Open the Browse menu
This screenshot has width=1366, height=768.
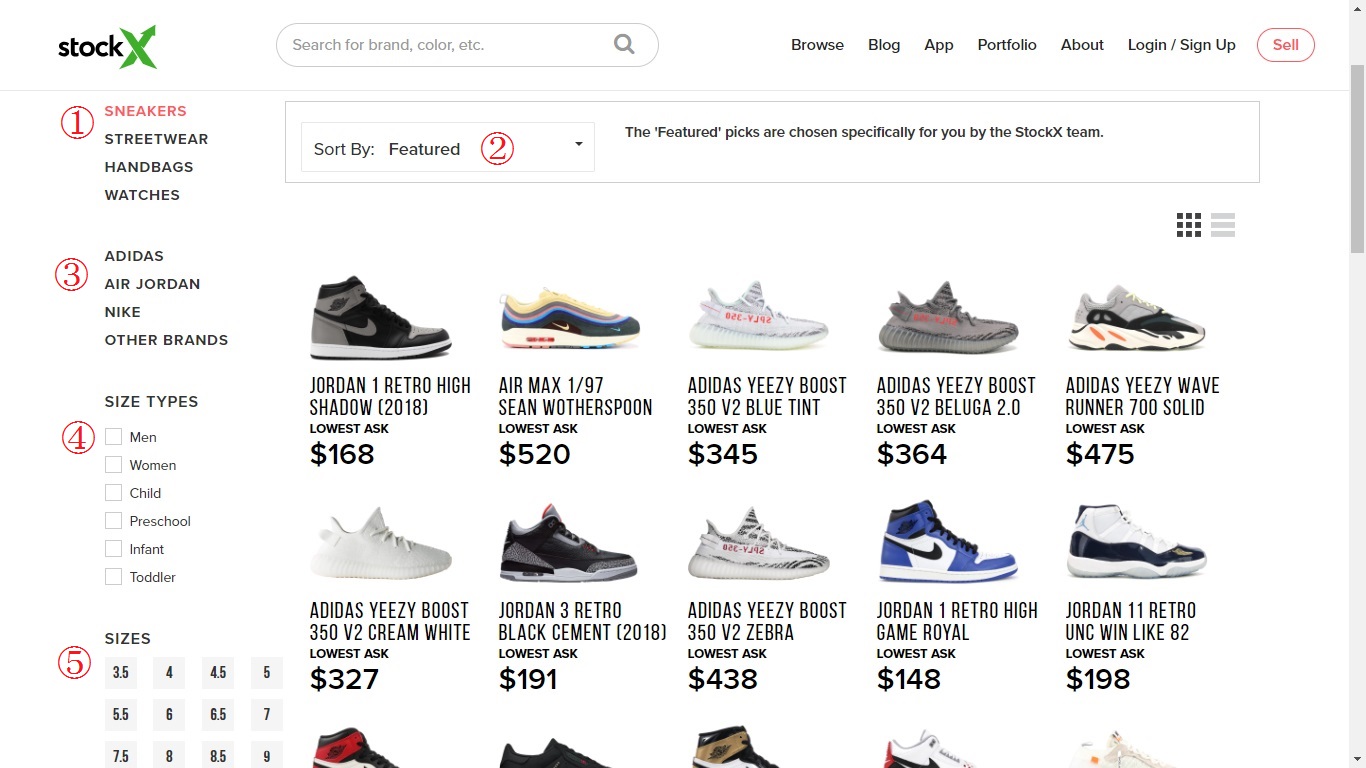pos(817,45)
